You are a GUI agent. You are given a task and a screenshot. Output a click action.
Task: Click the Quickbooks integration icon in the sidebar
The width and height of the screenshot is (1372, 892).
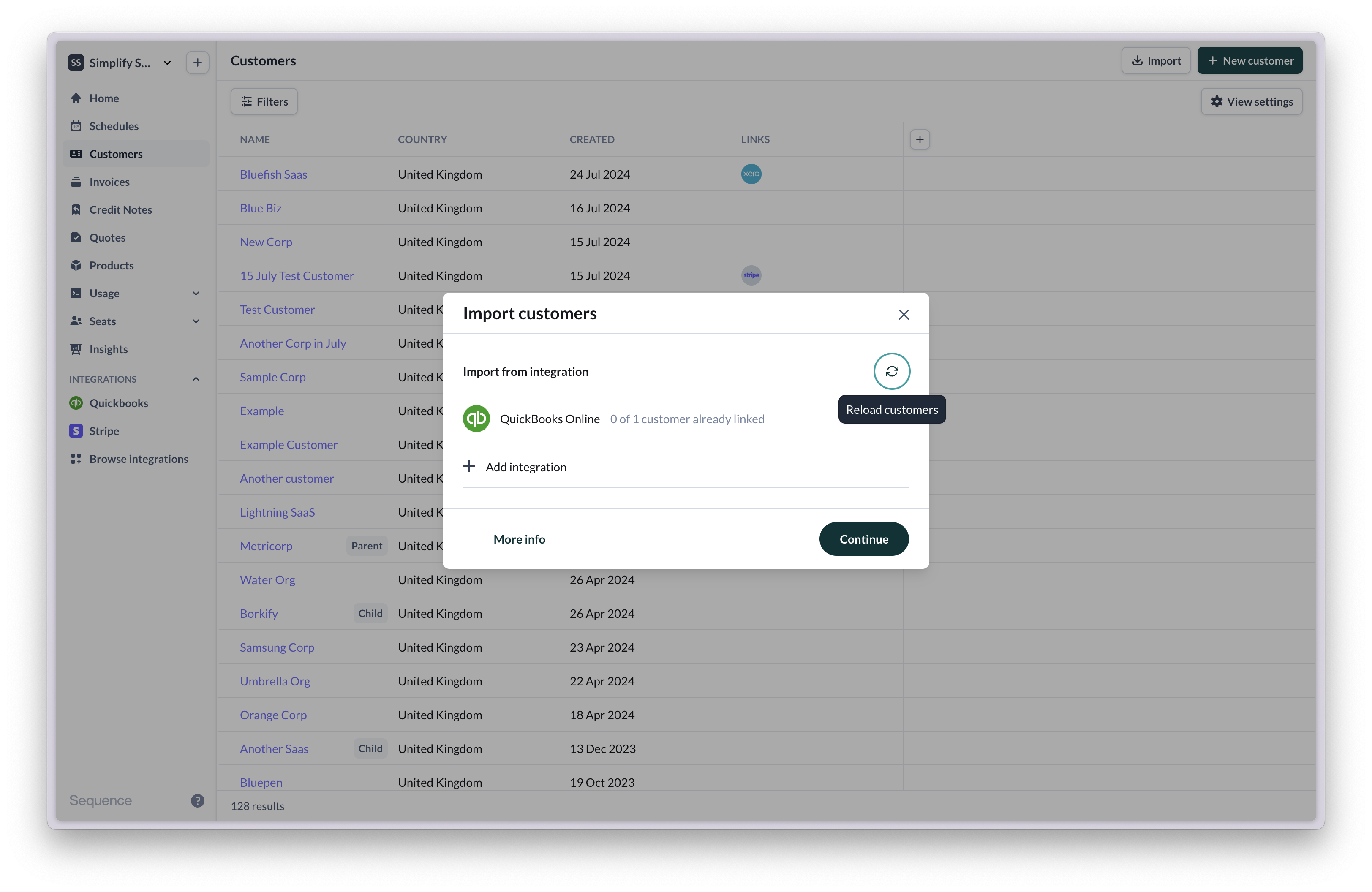point(76,403)
